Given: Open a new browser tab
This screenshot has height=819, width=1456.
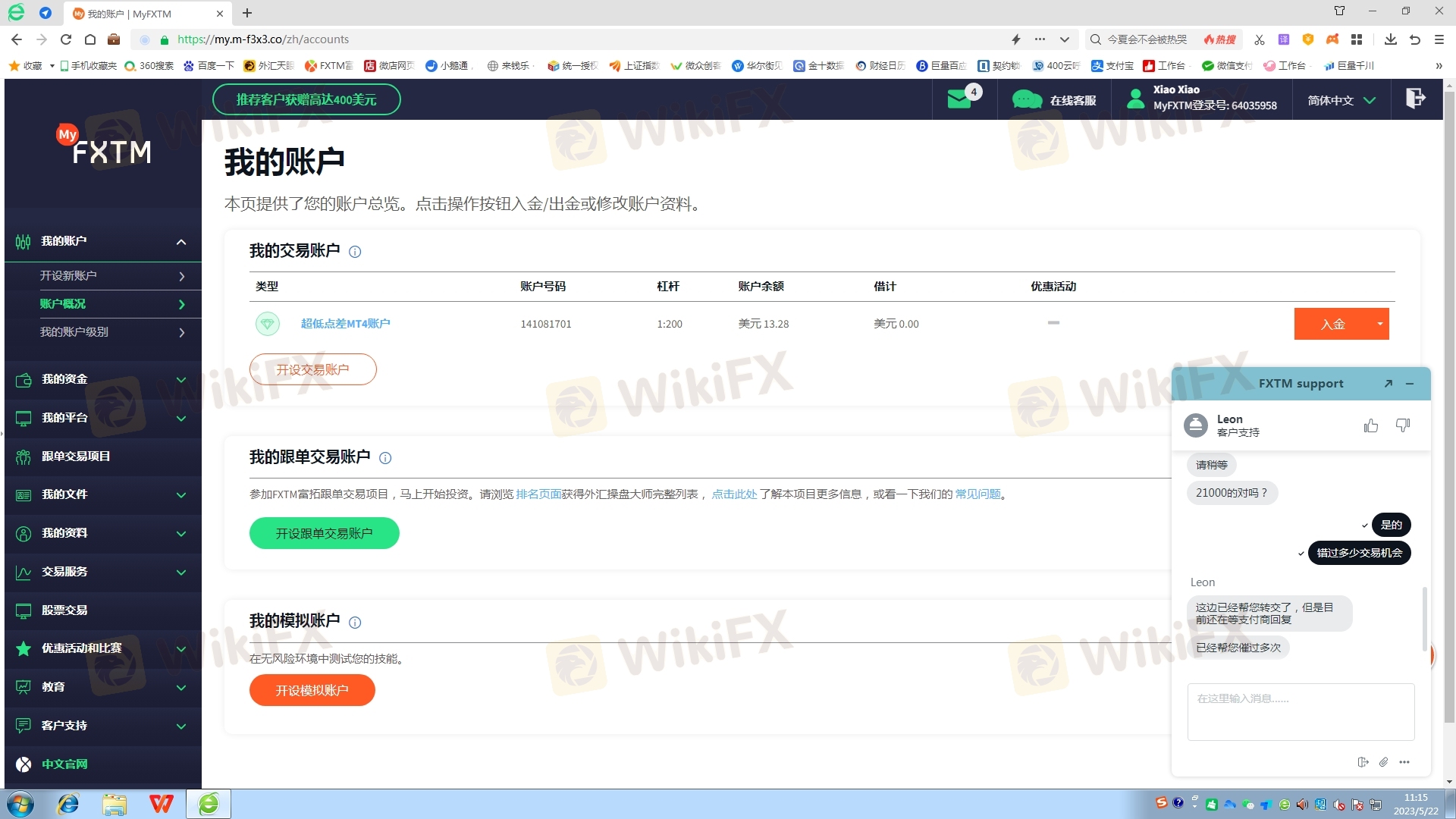Looking at the screenshot, I should pos(247,13).
